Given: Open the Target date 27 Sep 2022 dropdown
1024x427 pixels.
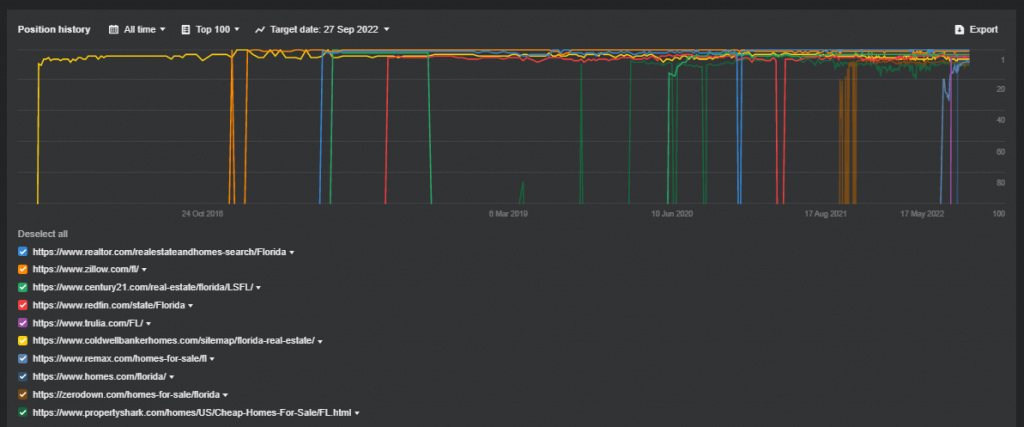Looking at the screenshot, I should tap(322, 29).
